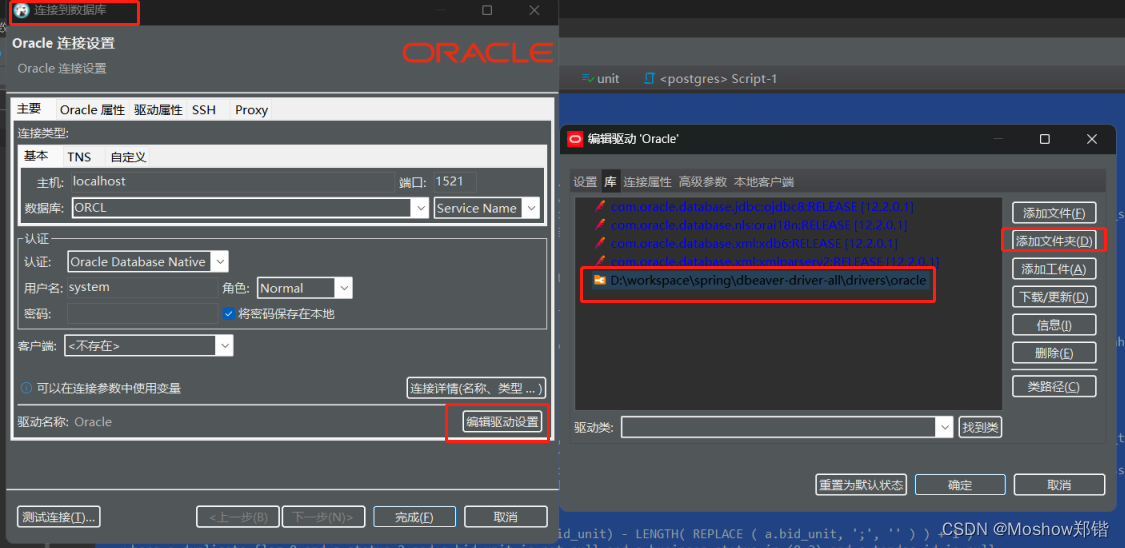Image resolution: width=1125 pixels, height=548 pixels.
Task: Click the host field containing localhost
Action: [232, 181]
